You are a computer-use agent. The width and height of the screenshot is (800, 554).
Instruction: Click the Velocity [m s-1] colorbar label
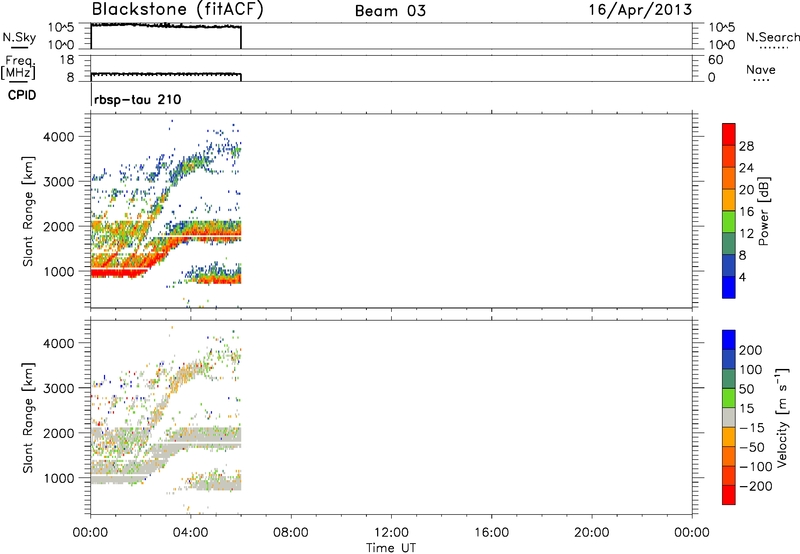(x=782, y=417)
